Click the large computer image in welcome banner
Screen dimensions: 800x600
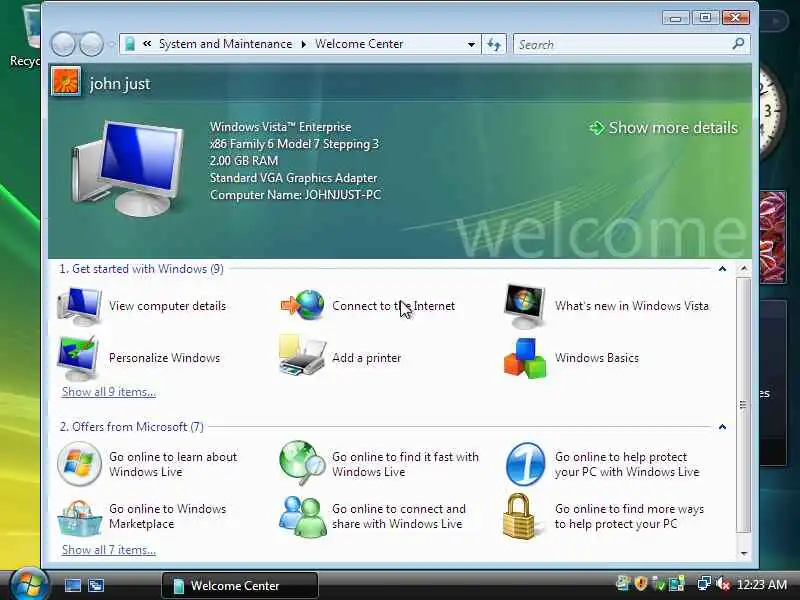coord(127,168)
